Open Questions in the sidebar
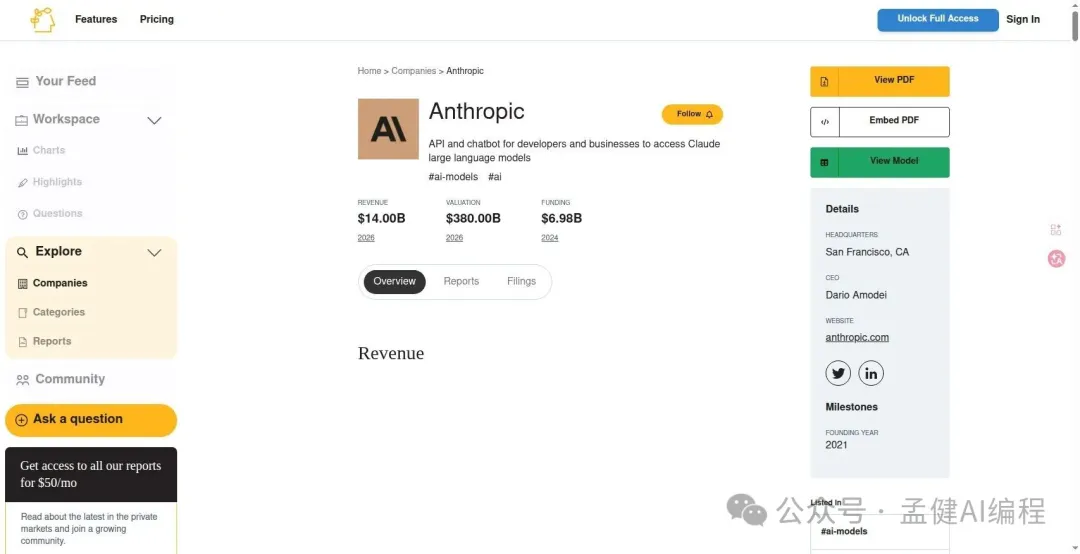The image size is (1080, 554). coord(57,214)
